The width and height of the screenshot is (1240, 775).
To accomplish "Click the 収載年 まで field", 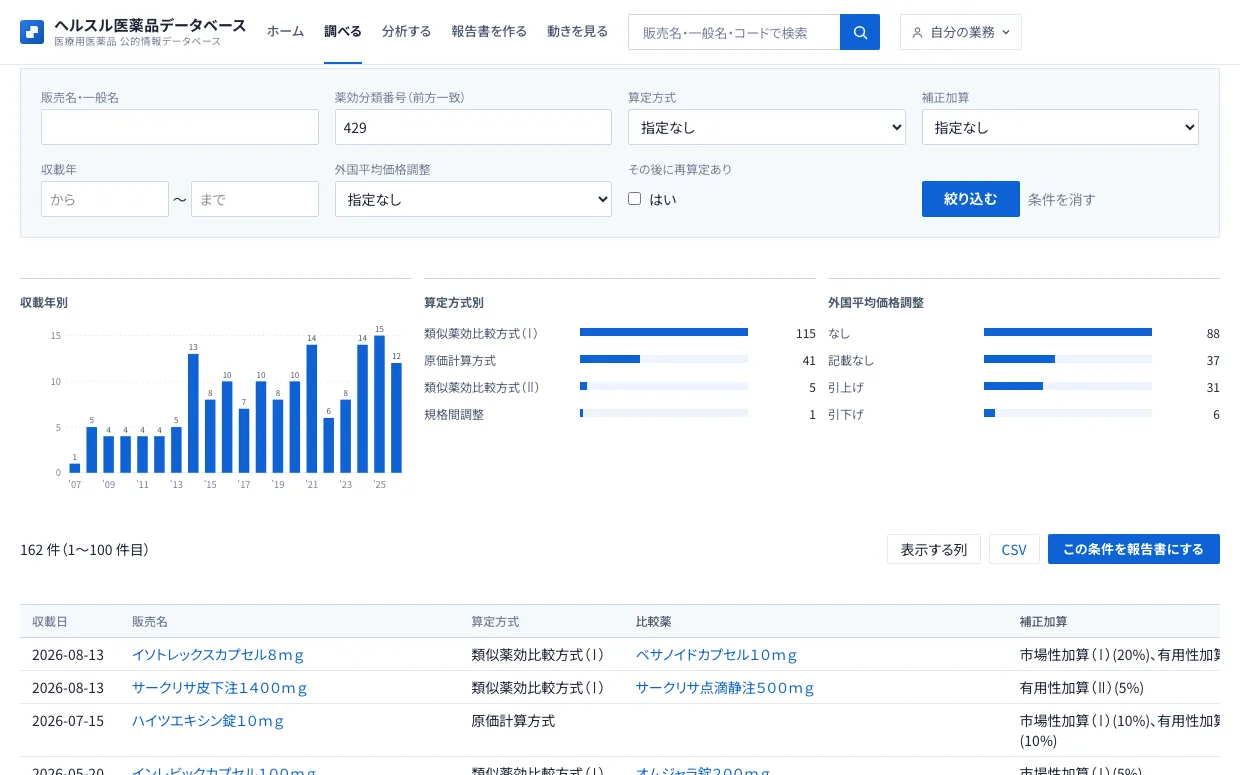I will 255,199.
